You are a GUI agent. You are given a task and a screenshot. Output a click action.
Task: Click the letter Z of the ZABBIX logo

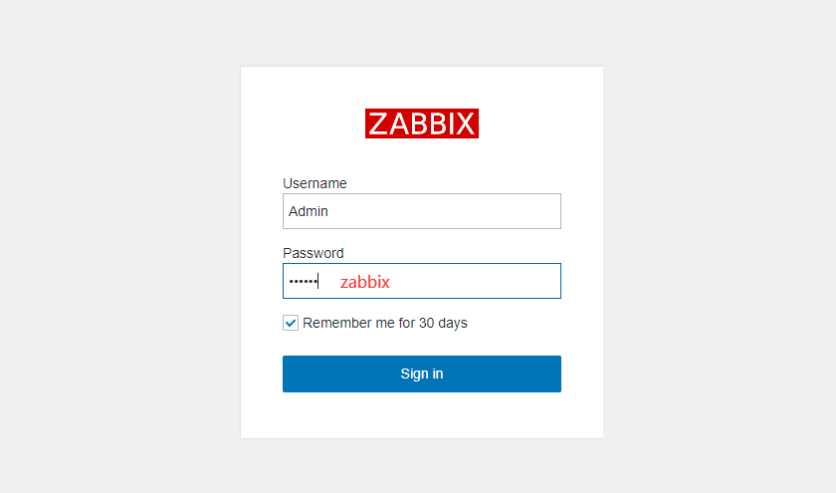click(x=378, y=124)
